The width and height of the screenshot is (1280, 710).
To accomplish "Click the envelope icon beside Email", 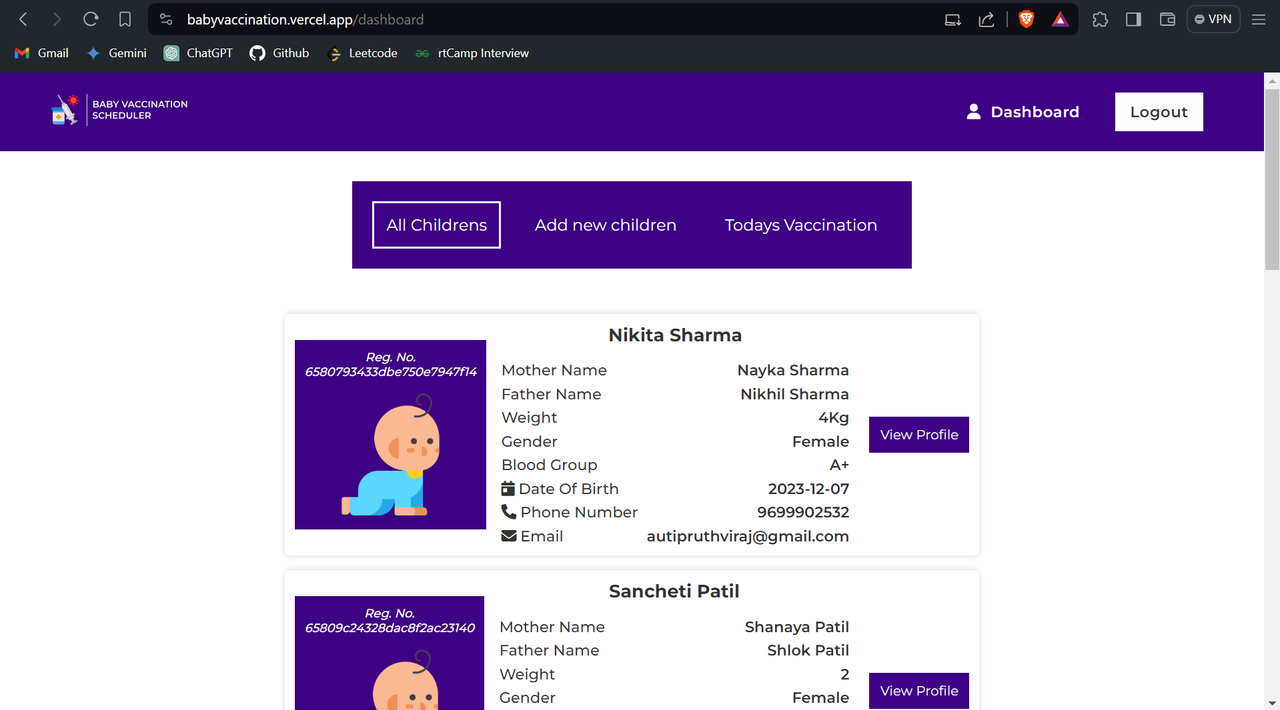I will click(509, 536).
